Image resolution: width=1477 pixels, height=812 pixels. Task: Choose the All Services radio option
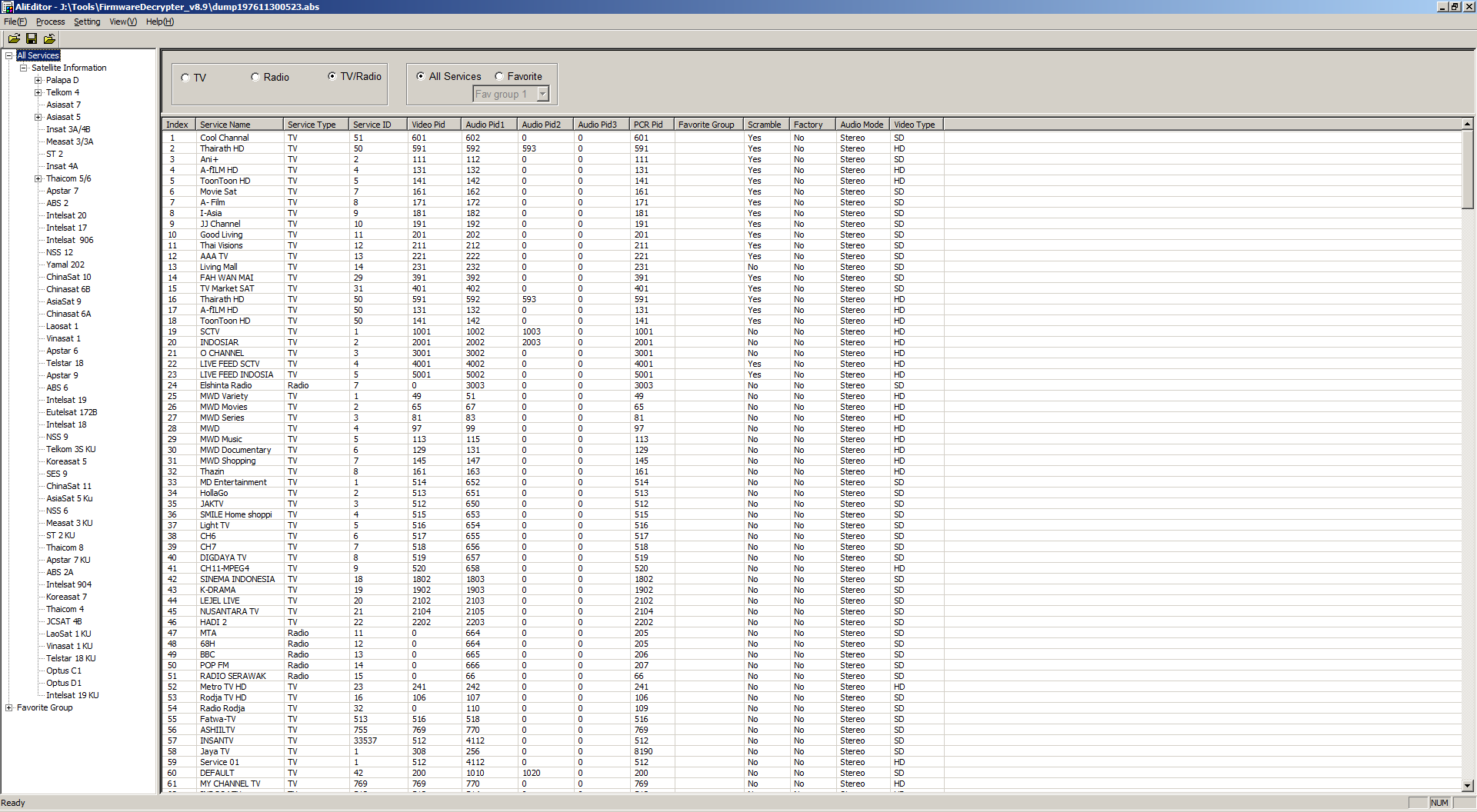[421, 76]
